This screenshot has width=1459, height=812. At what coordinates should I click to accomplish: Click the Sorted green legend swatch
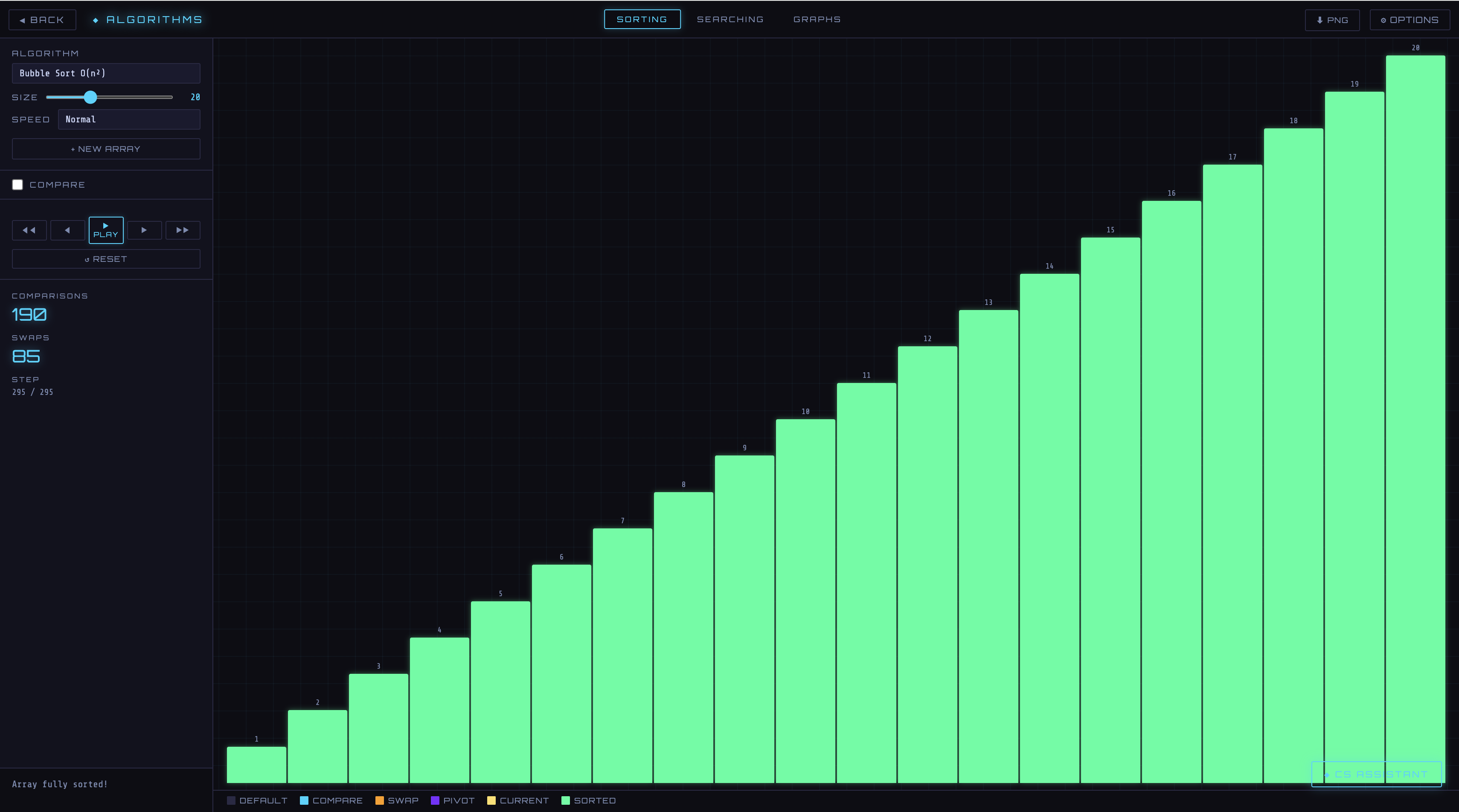click(565, 800)
